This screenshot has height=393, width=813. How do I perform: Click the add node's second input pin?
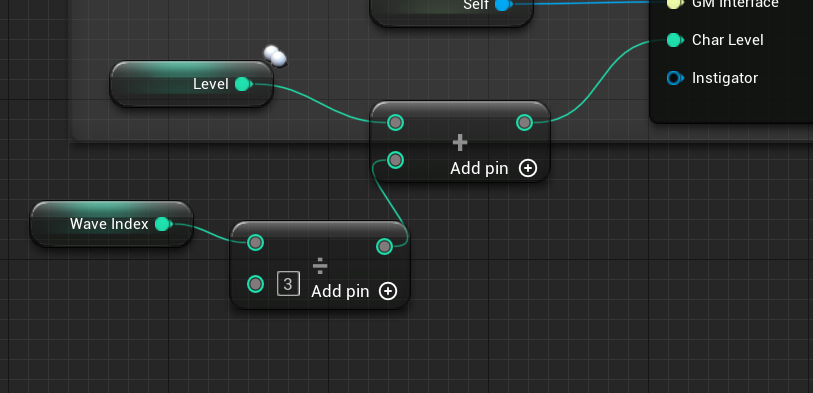point(396,160)
